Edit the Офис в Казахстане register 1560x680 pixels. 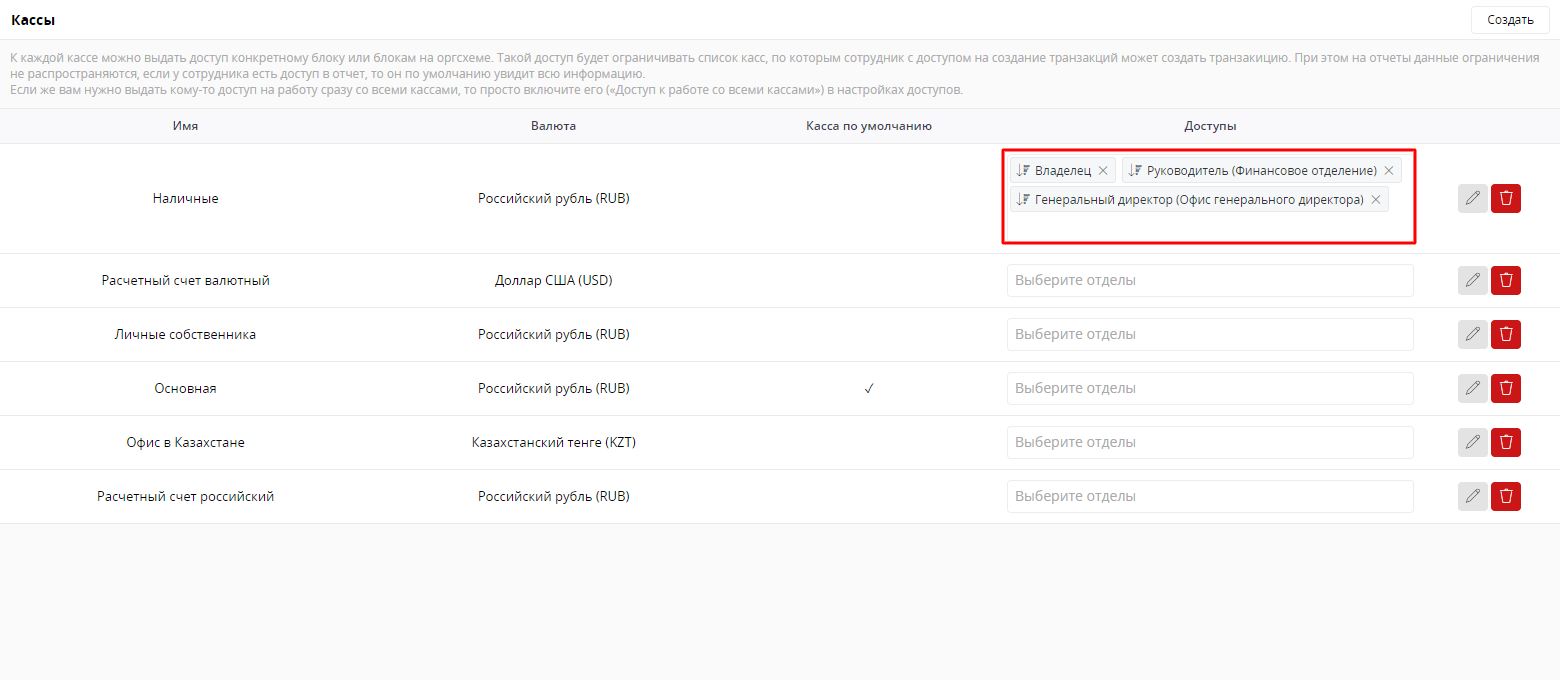[x=1472, y=443]
